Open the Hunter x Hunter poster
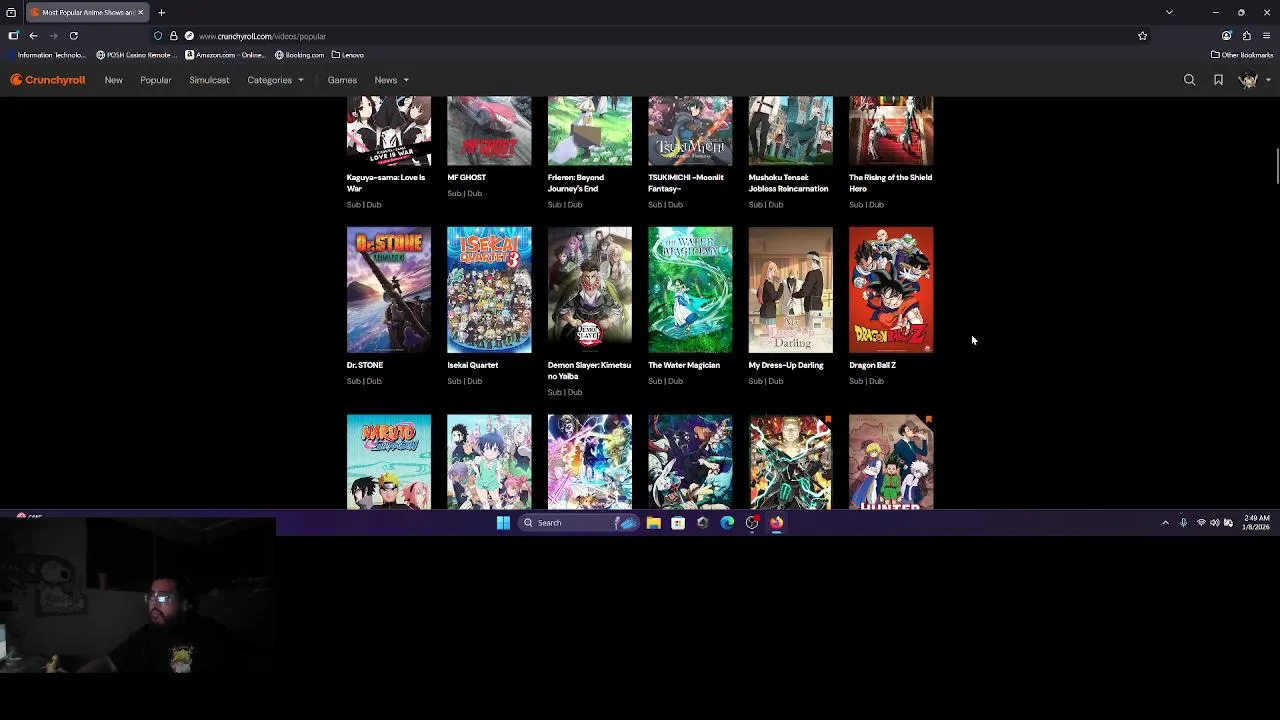1280x720 pixels. coord(891,462)
